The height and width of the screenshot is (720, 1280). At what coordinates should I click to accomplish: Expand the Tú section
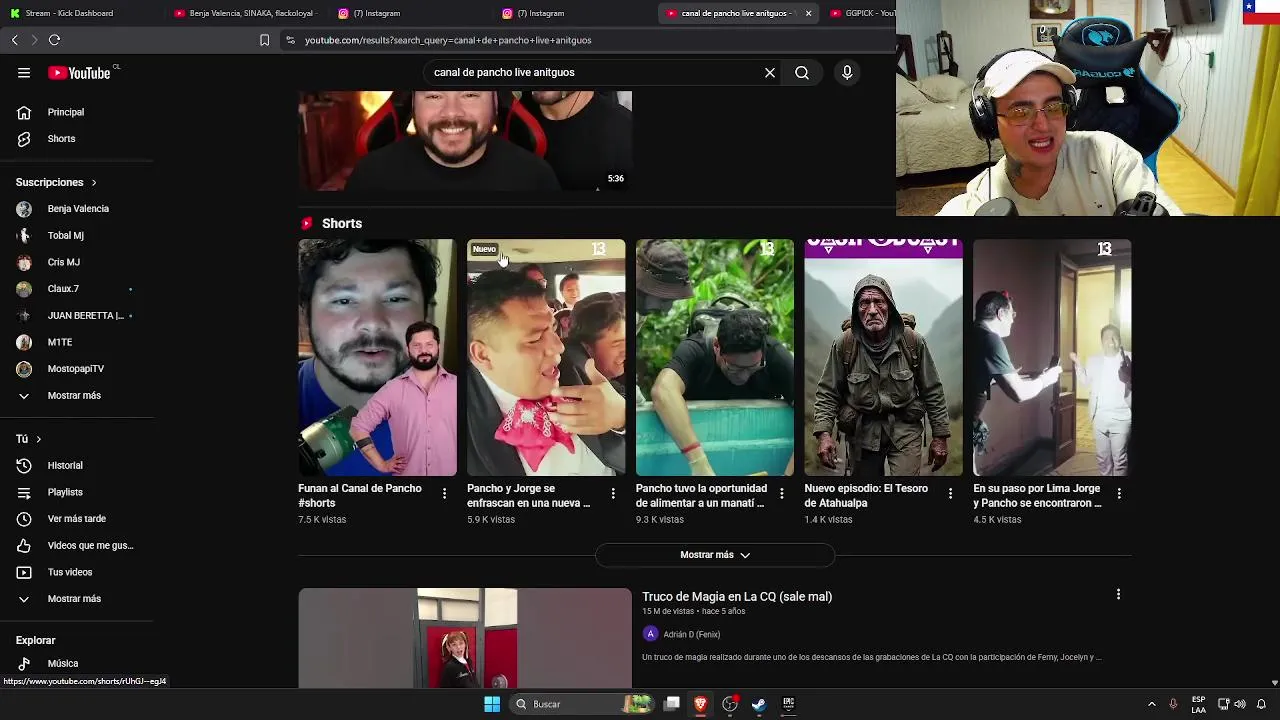tap(29, 439)
